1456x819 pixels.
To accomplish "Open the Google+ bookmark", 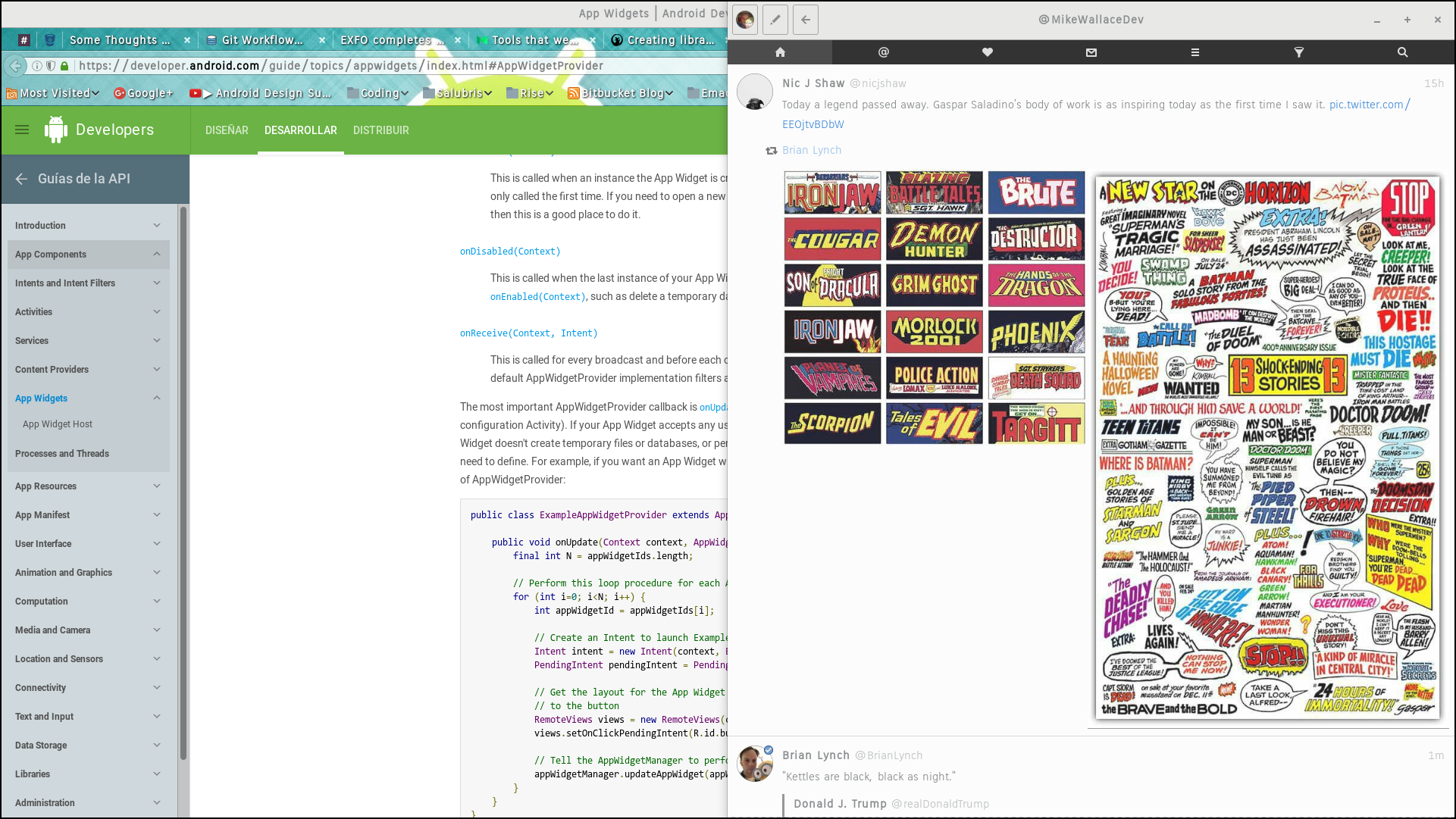I will pyautogui.click(x=143, y=93).
